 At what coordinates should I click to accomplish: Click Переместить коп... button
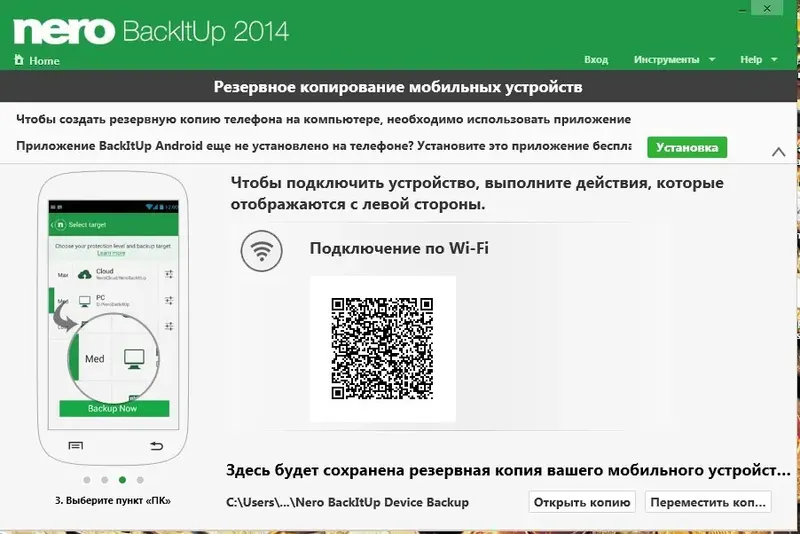pyautogui.click(x=708, y=502)
